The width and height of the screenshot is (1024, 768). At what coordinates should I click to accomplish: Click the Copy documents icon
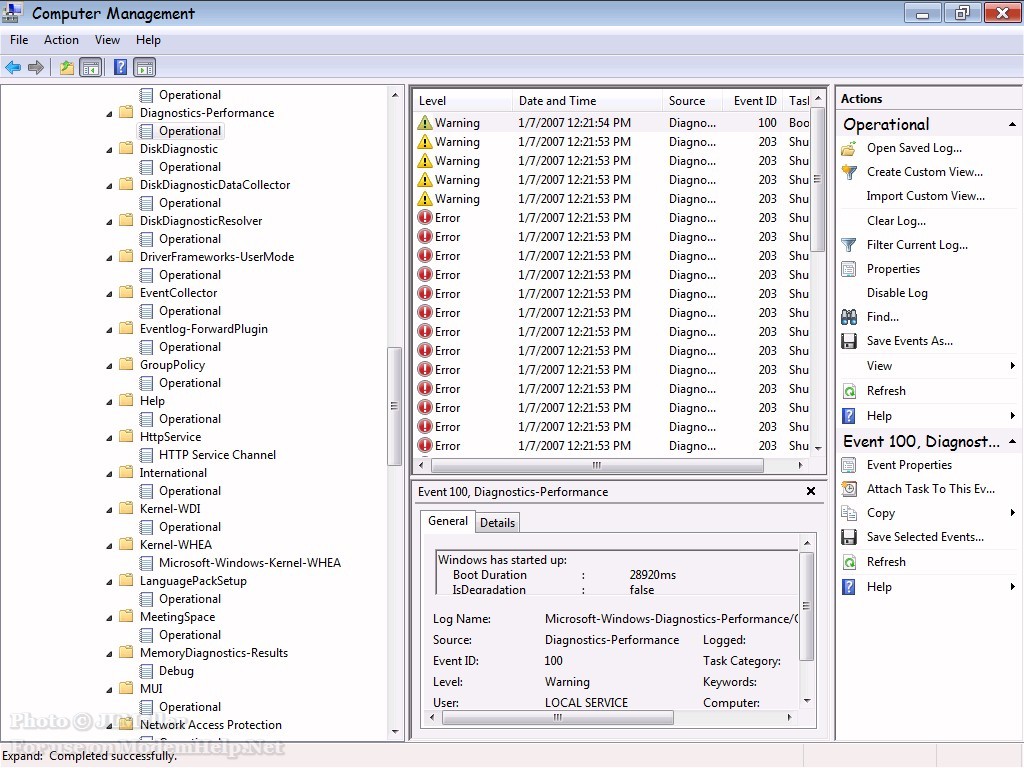pyautogui.click(x=849, y=513)
